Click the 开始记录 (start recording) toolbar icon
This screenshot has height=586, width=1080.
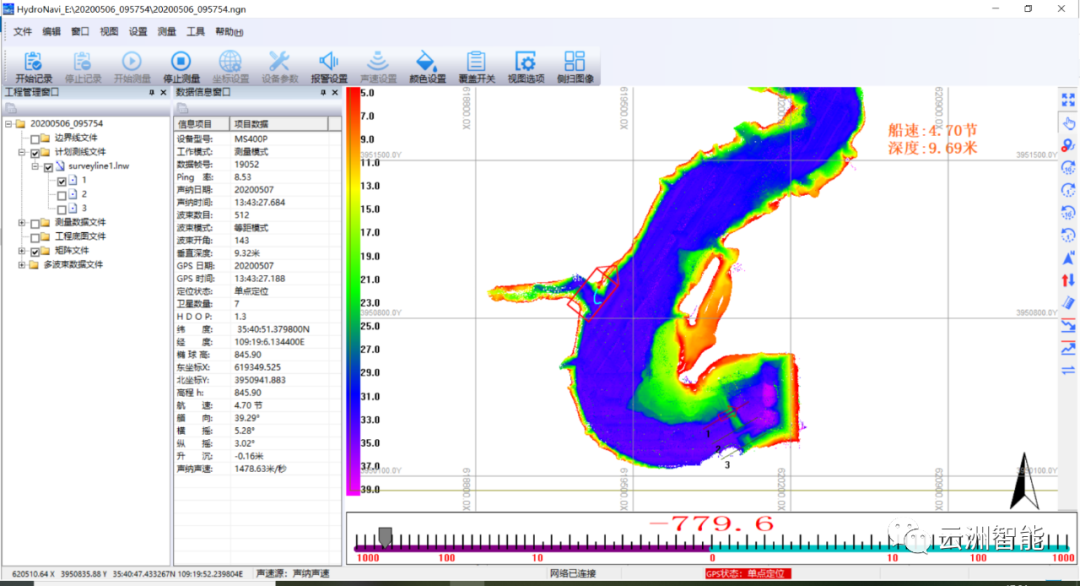click(33, 62)
